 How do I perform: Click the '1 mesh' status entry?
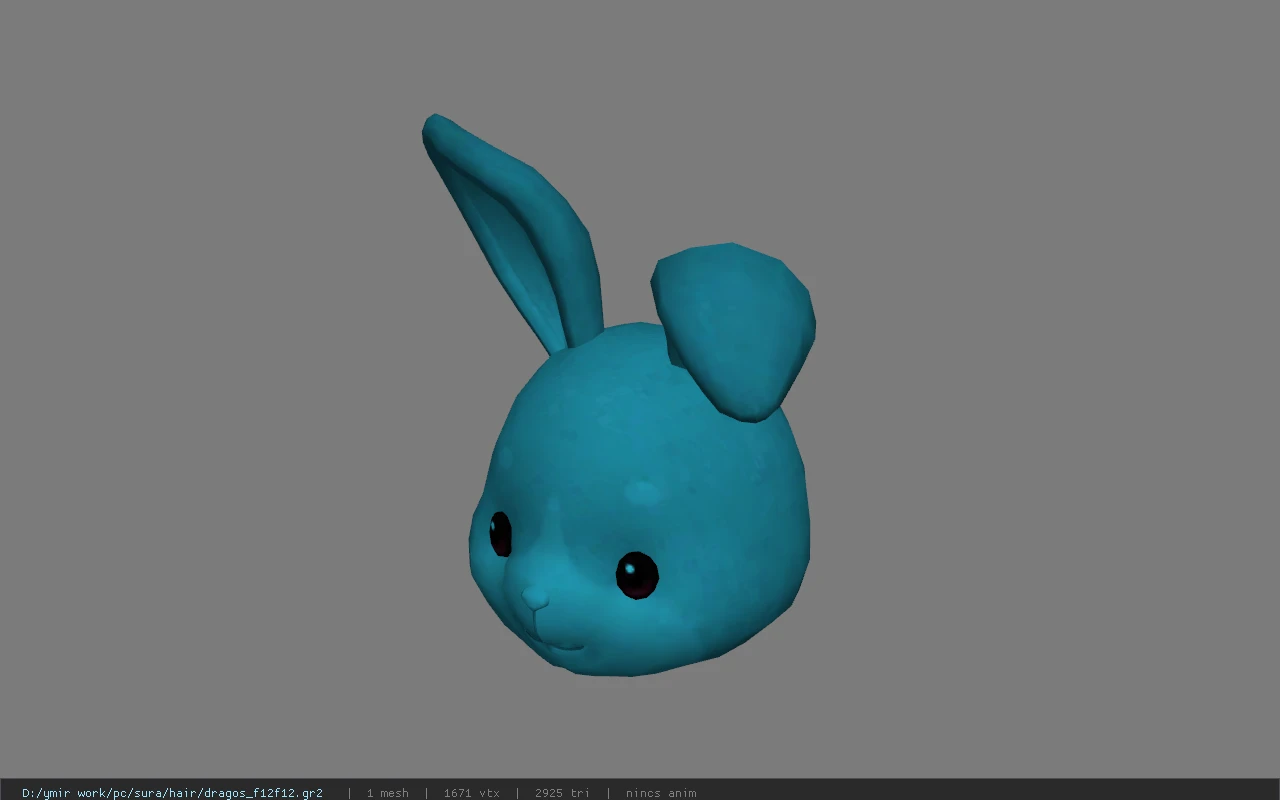[x=387, y=793]
